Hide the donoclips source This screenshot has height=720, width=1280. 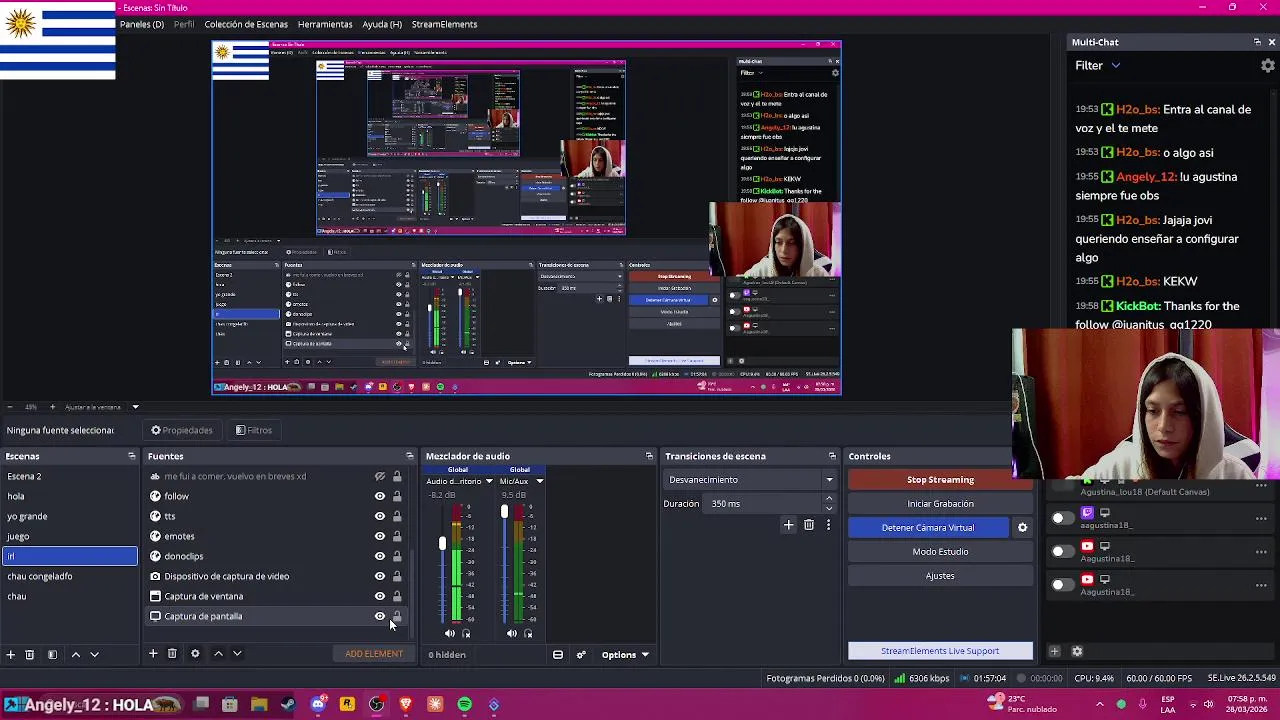tap(380, 556)
